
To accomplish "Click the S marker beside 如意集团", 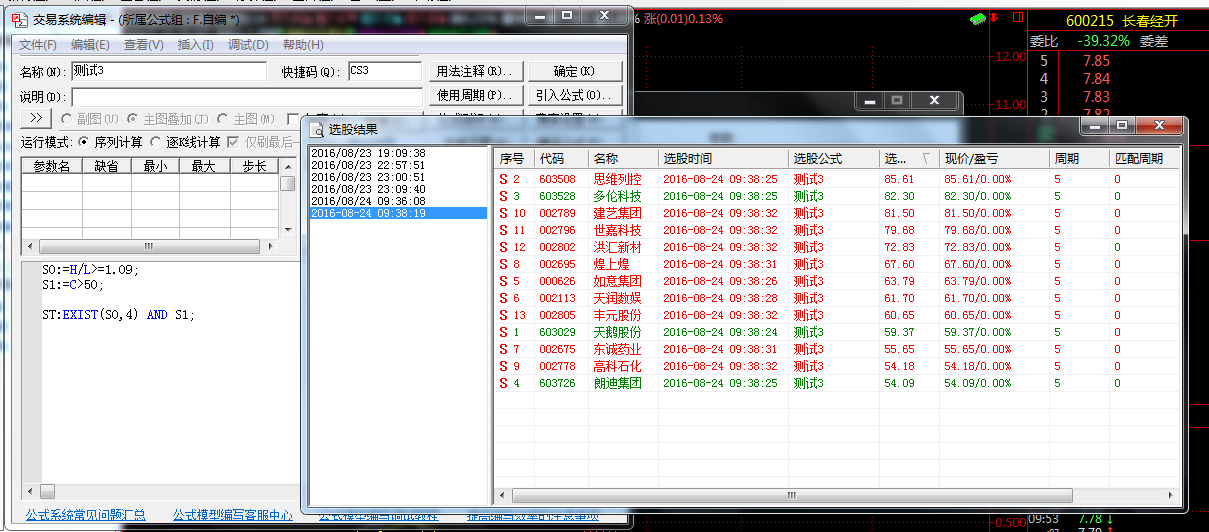I will pos(503,281).
